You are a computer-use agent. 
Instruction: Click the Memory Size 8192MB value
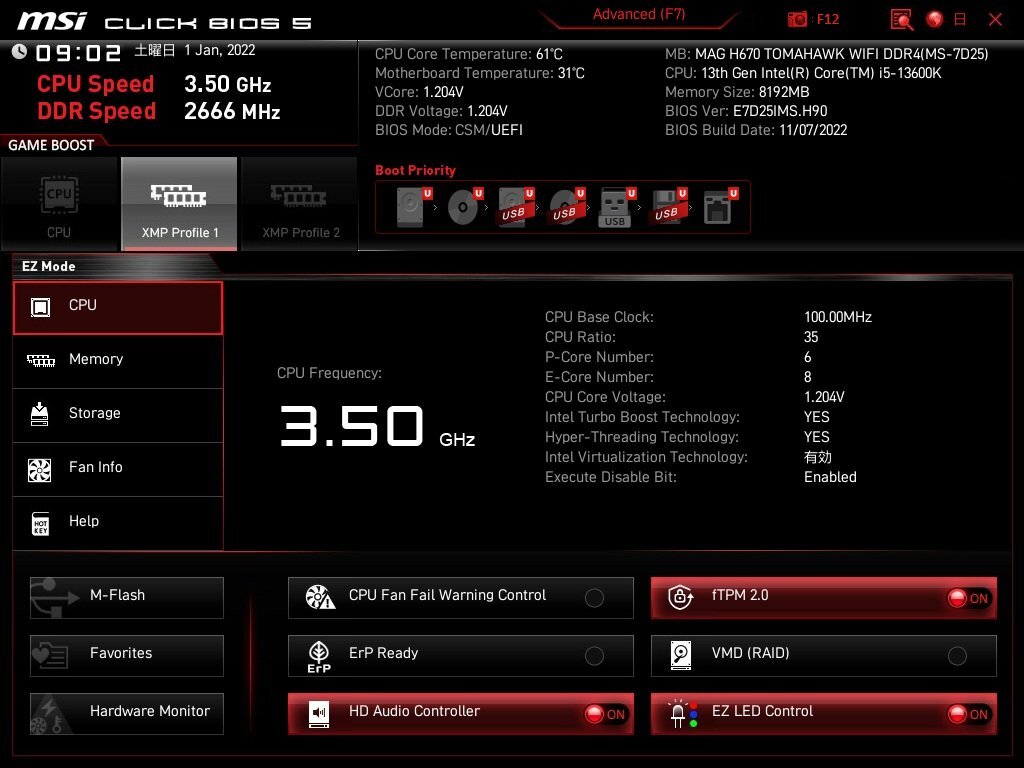[x=784, y=92]
